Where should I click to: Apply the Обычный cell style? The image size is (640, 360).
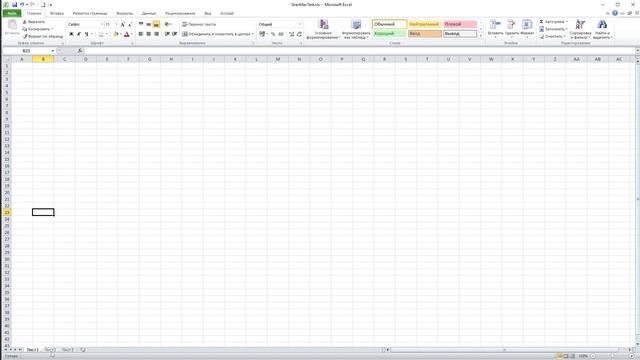point(389,24)
